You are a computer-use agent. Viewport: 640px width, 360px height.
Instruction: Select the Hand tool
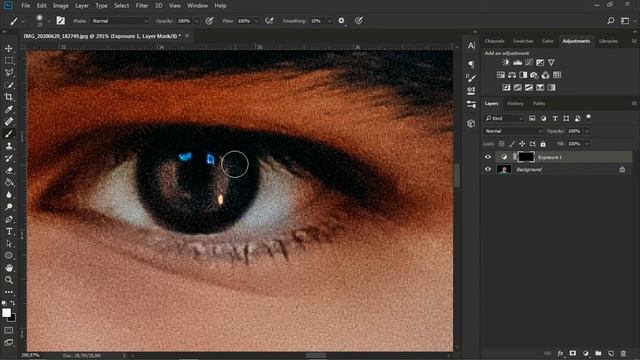coord(9,268)
